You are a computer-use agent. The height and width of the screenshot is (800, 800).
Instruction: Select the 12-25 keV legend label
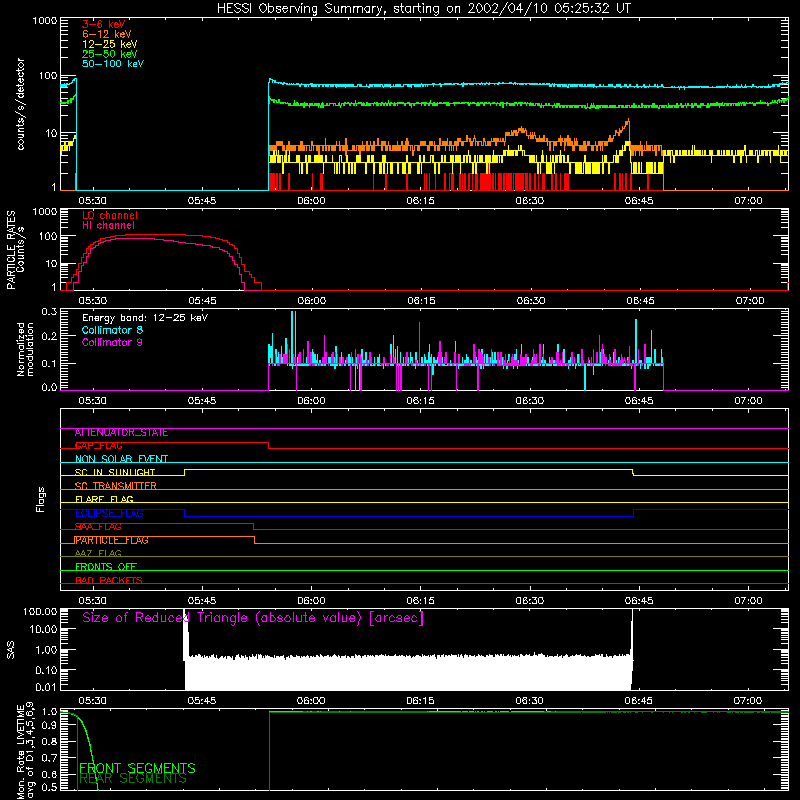pos(110,44)
